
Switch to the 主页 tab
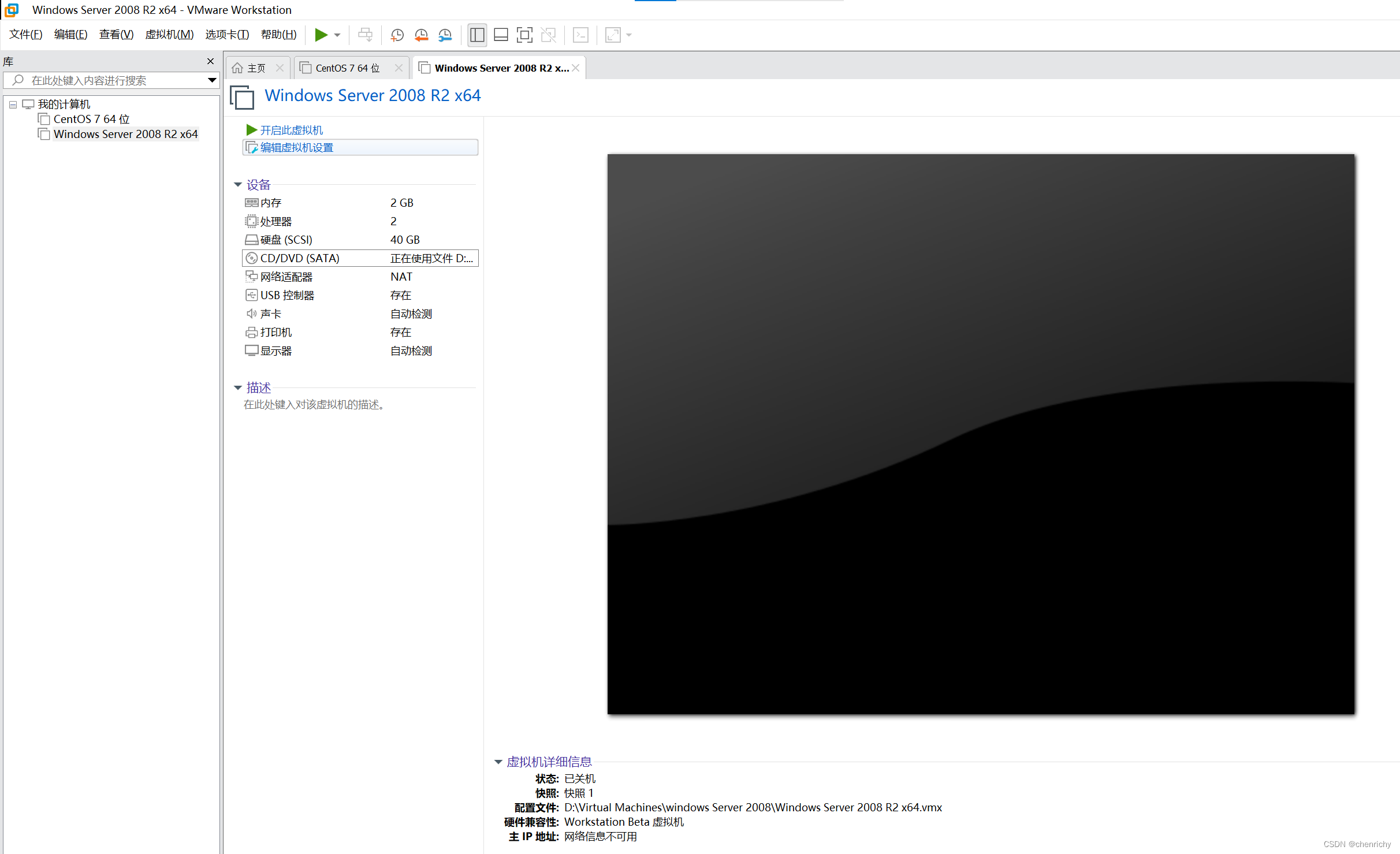[x=256, y=68]
